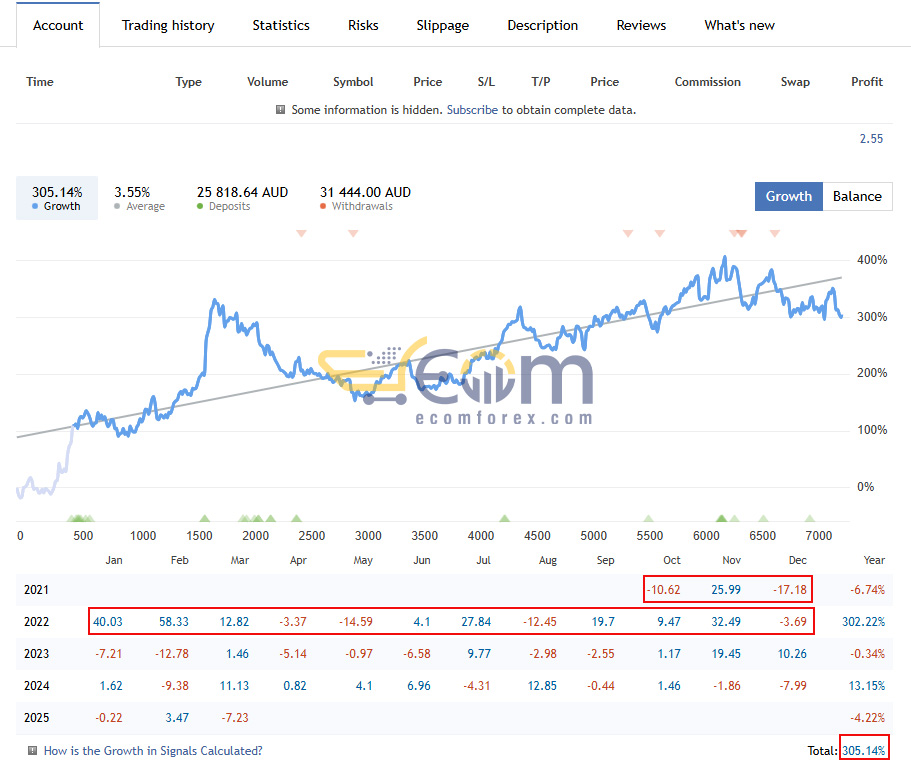
Task: Click the dark green deposit triangle near 6000
Action: pos(722,518)
